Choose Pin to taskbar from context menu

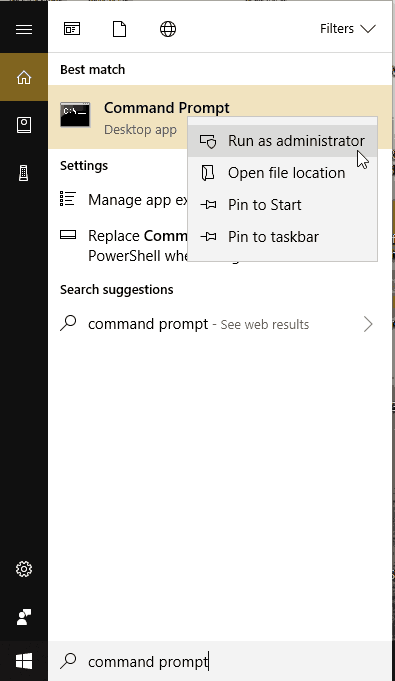[x=282, y=237]
